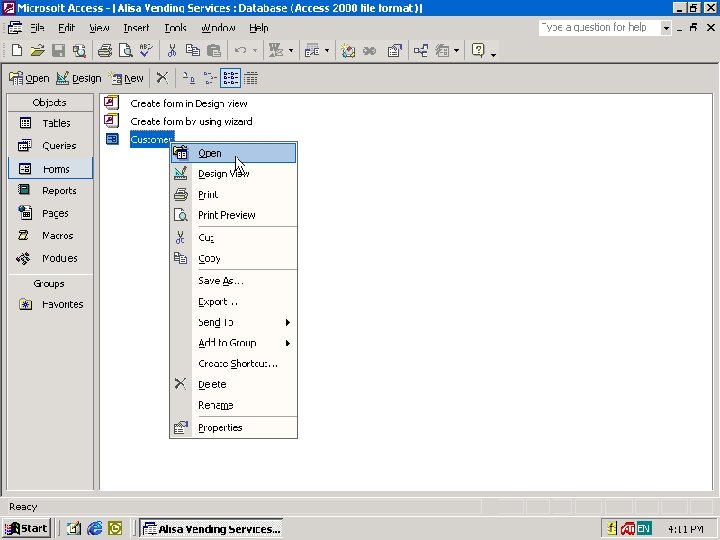Click the Design button in database toolbar
This screenshot has height=540, width=720.
point(79,79)
